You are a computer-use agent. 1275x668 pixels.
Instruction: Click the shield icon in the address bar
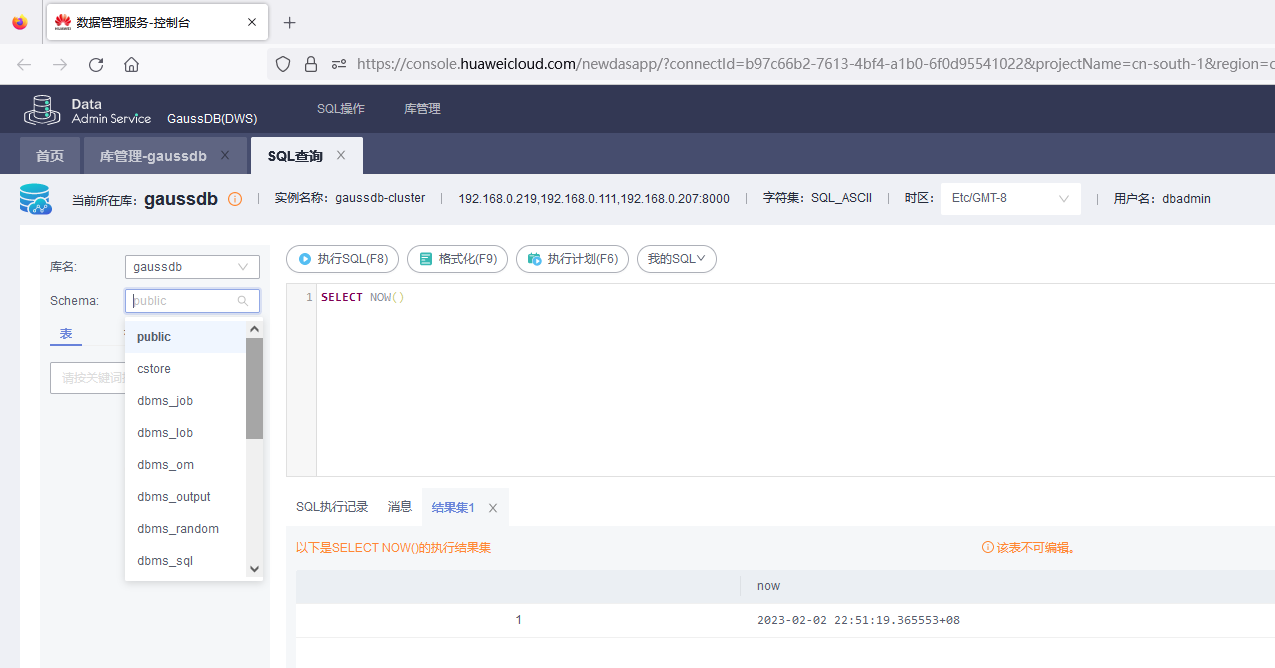(x=283, y=63)
